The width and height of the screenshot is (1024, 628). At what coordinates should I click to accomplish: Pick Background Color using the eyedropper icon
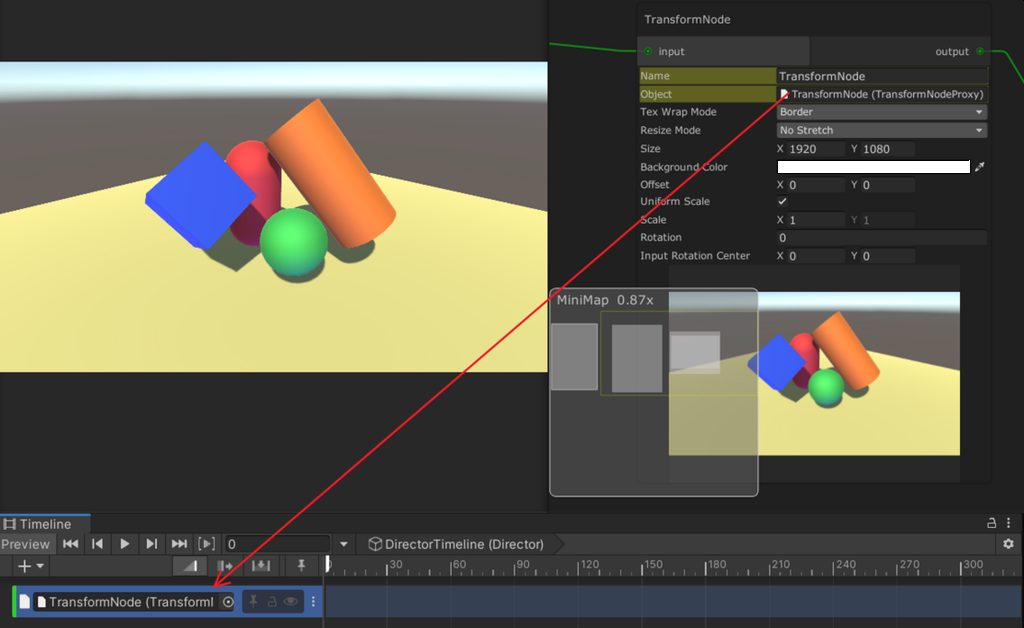pyautogui.click(x=979, y=167)
